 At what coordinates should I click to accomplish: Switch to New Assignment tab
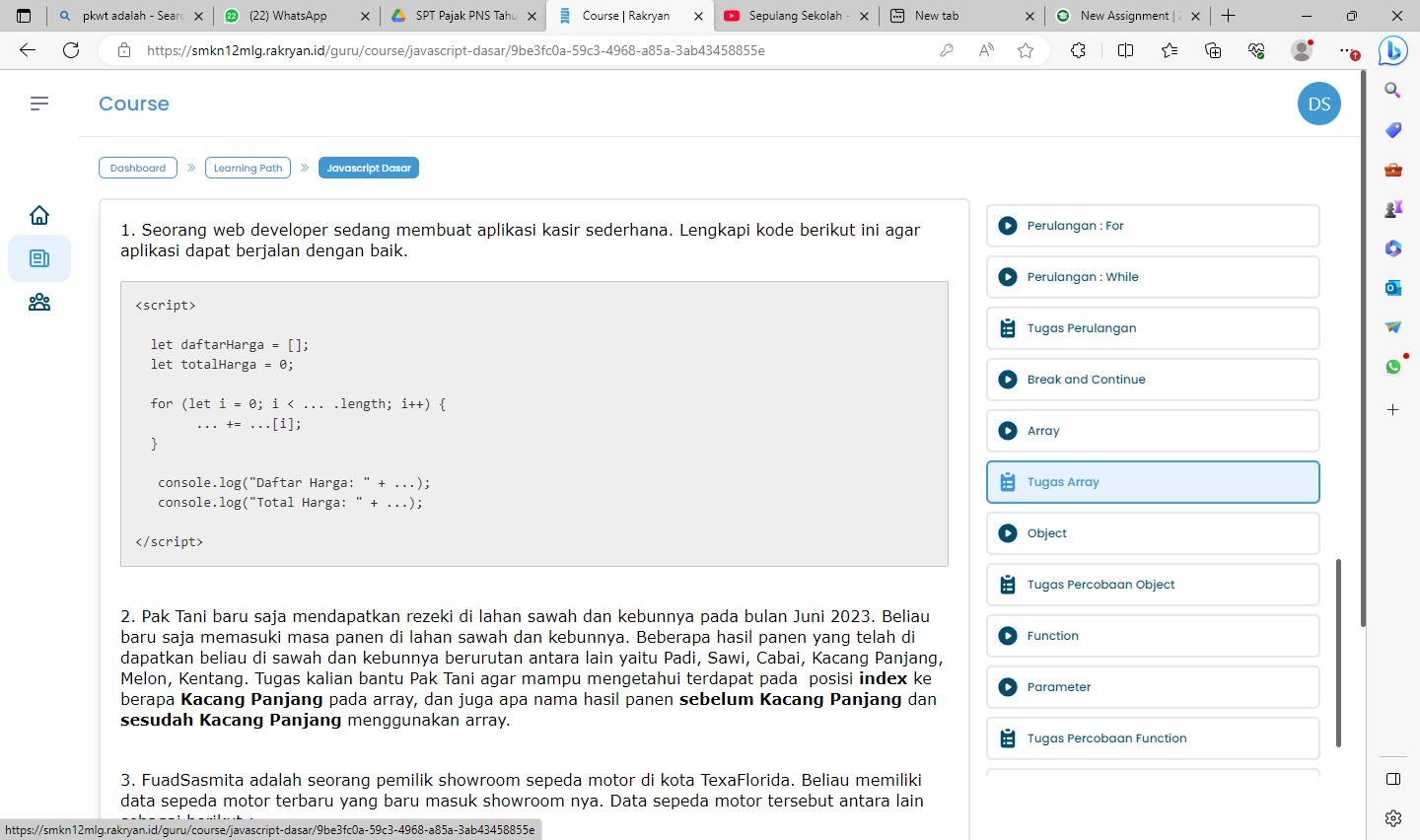1128,16
